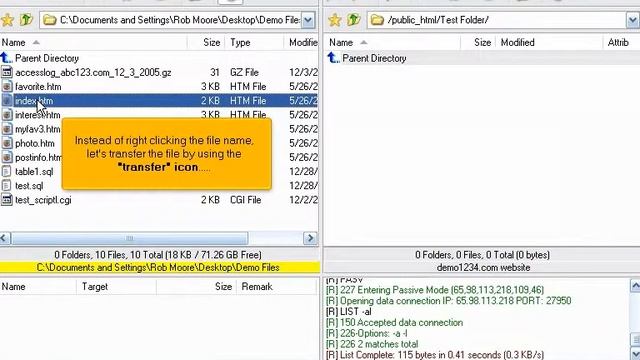Click the local pane up-folder green arrow icon
640x360 pixels.
(26, 19)
